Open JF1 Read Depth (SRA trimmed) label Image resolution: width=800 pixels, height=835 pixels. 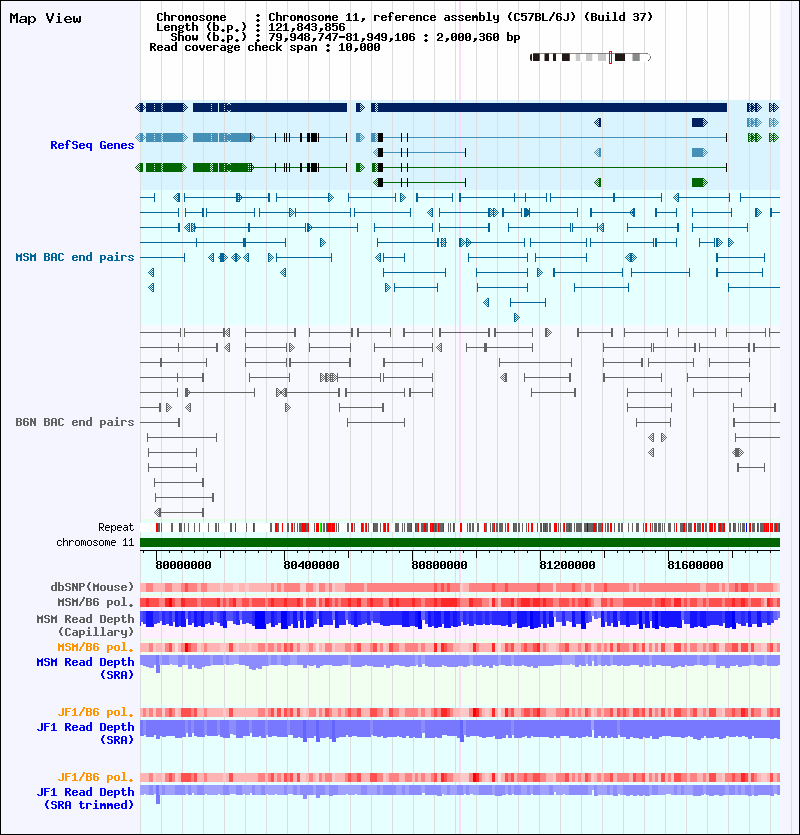point(85,798)
